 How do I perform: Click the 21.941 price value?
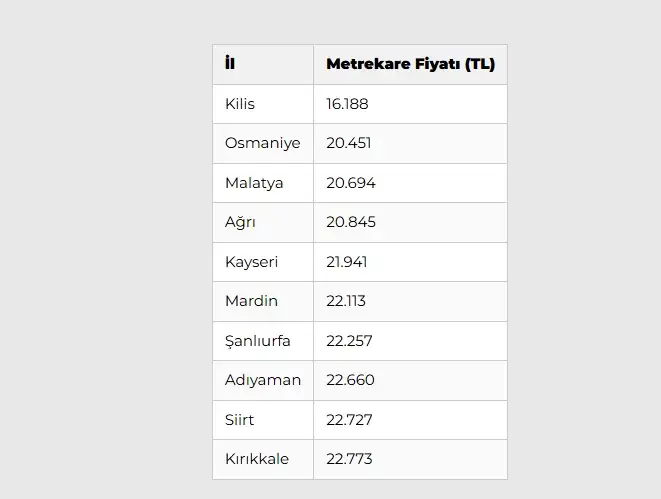[x=348, y=262]
